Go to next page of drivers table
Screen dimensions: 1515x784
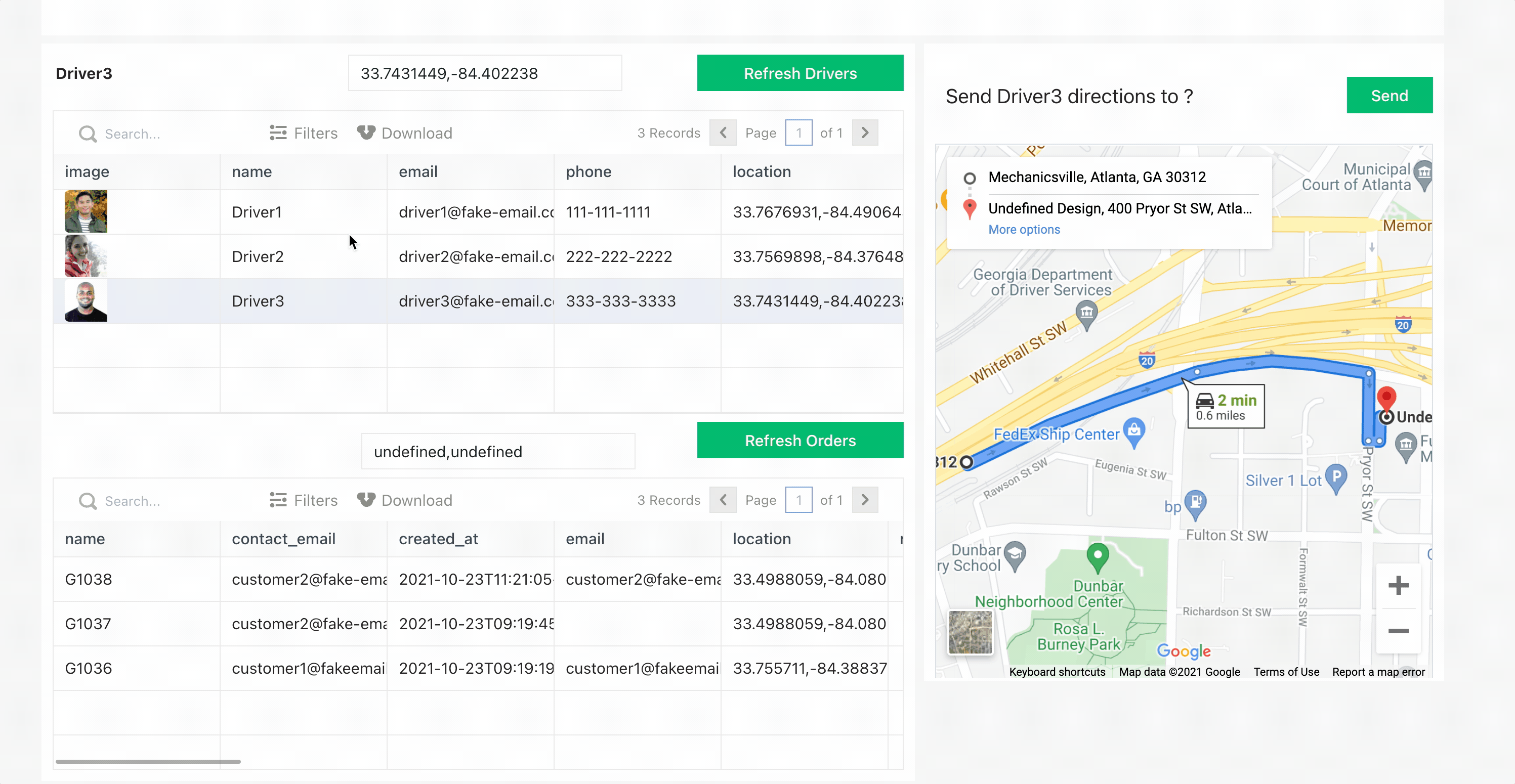pyautogui.click(x=865, y=134)
